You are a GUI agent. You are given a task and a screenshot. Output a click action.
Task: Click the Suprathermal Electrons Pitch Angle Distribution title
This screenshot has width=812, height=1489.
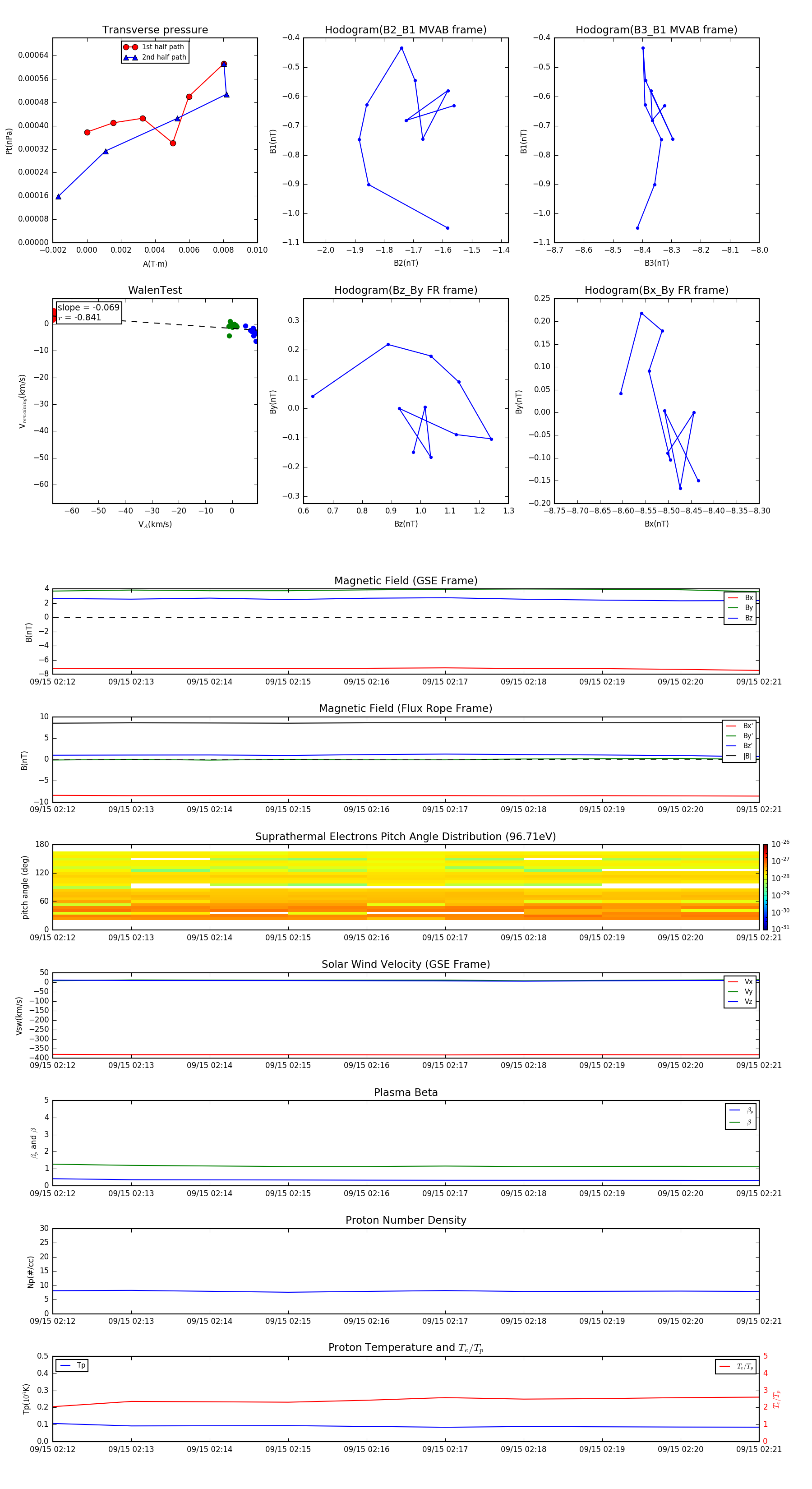406,837
